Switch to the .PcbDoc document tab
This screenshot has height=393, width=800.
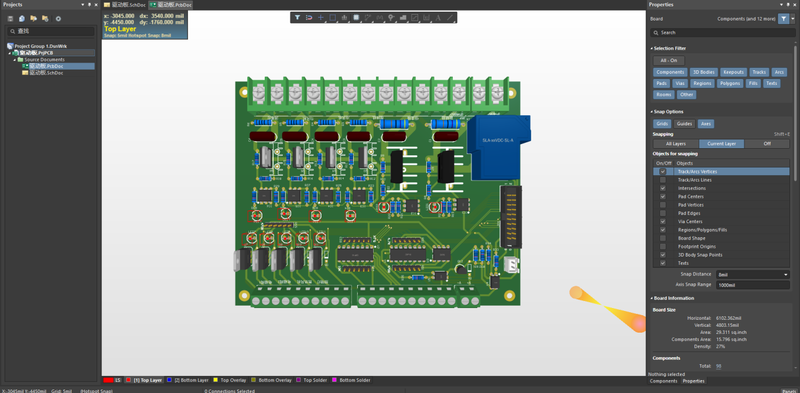coord(171,5)
